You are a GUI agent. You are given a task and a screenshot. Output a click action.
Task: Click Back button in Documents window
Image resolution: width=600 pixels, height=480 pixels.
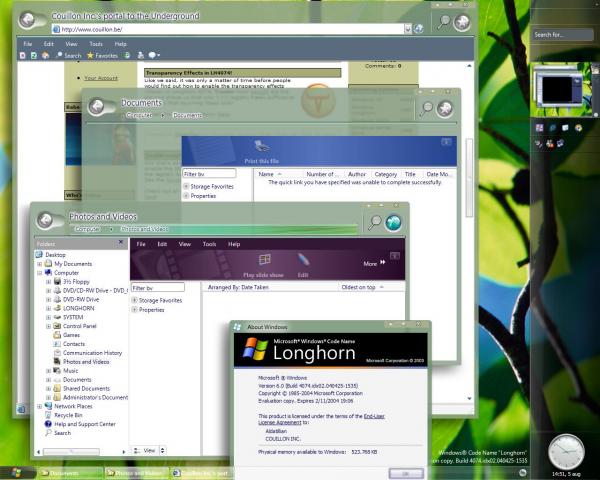97,106
